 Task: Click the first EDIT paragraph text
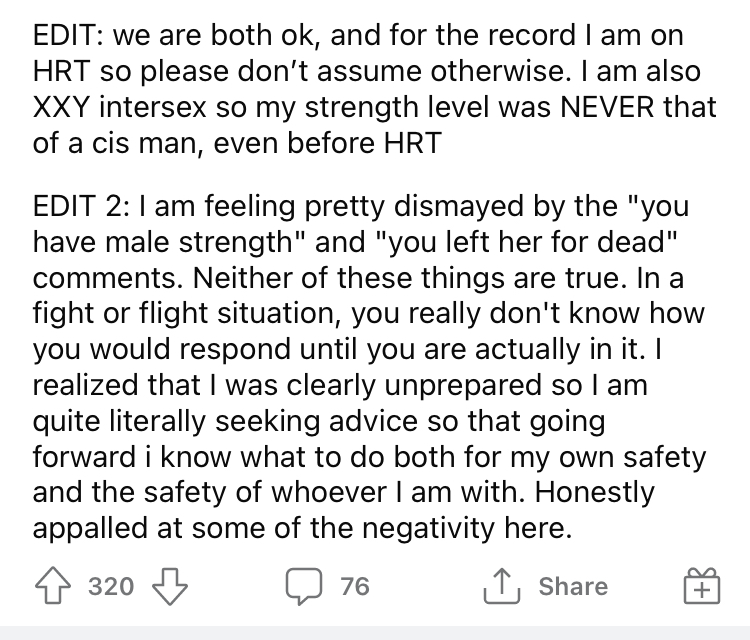click(375, 89)
